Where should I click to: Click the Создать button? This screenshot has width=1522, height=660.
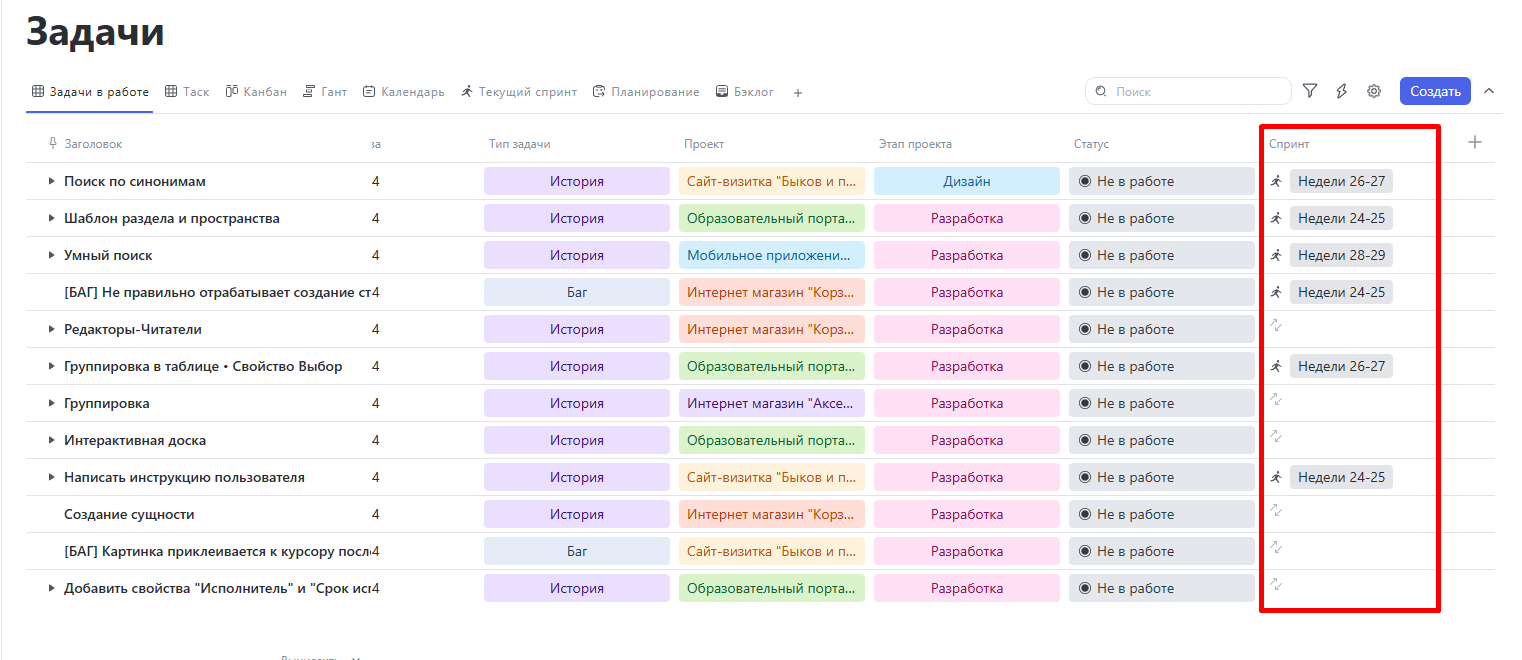pyautogui.click(x=1435, y=91)
